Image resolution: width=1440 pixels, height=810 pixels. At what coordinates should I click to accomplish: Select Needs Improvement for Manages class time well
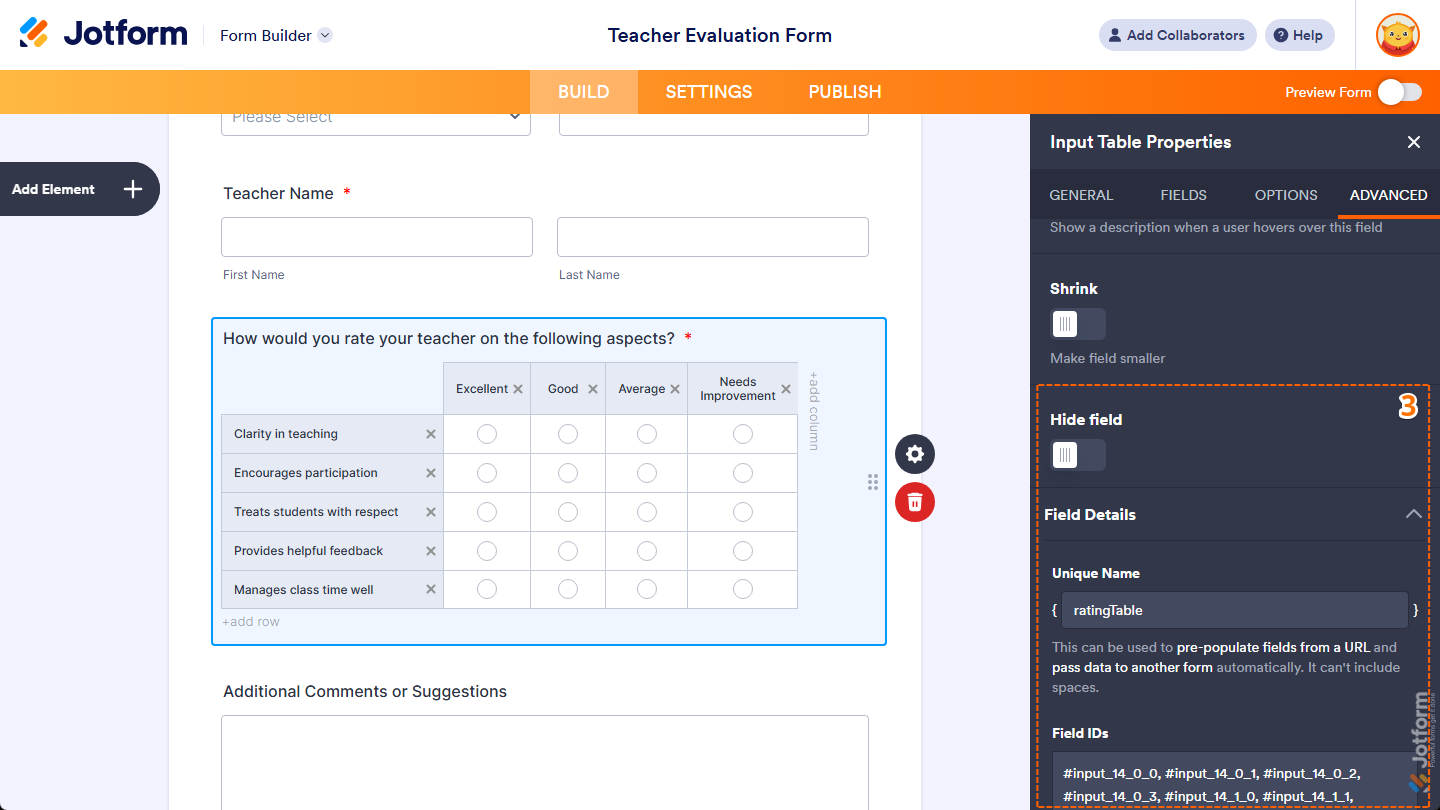pos(743,590)
